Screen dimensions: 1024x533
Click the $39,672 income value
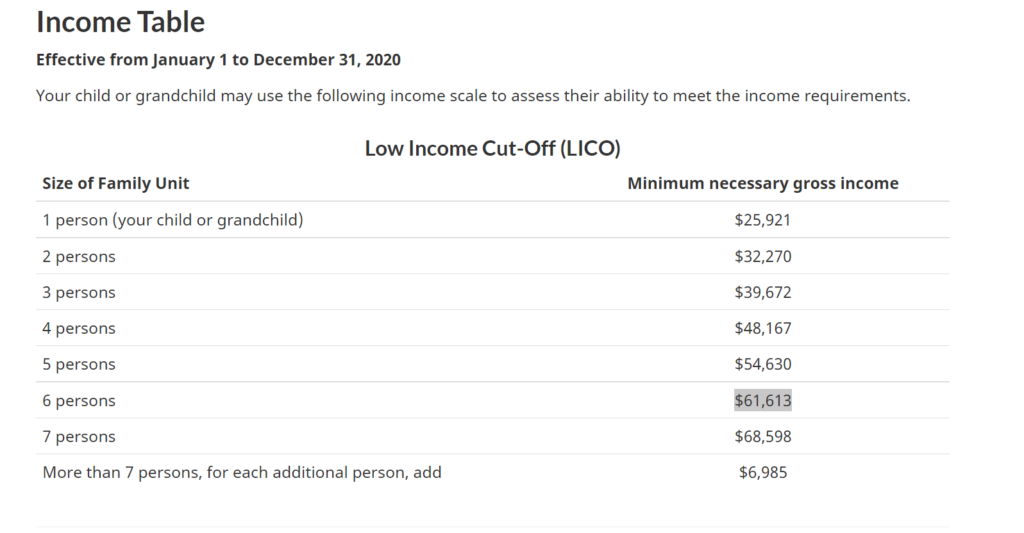pyautogui.click(x=762, y=293)
